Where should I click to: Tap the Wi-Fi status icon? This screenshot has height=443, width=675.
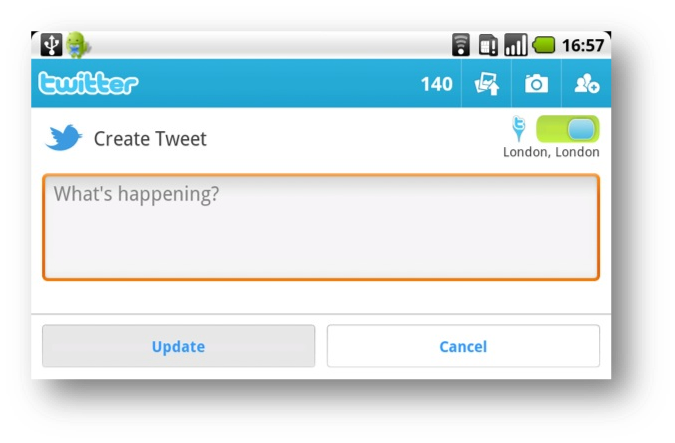[x=461, y=45]
